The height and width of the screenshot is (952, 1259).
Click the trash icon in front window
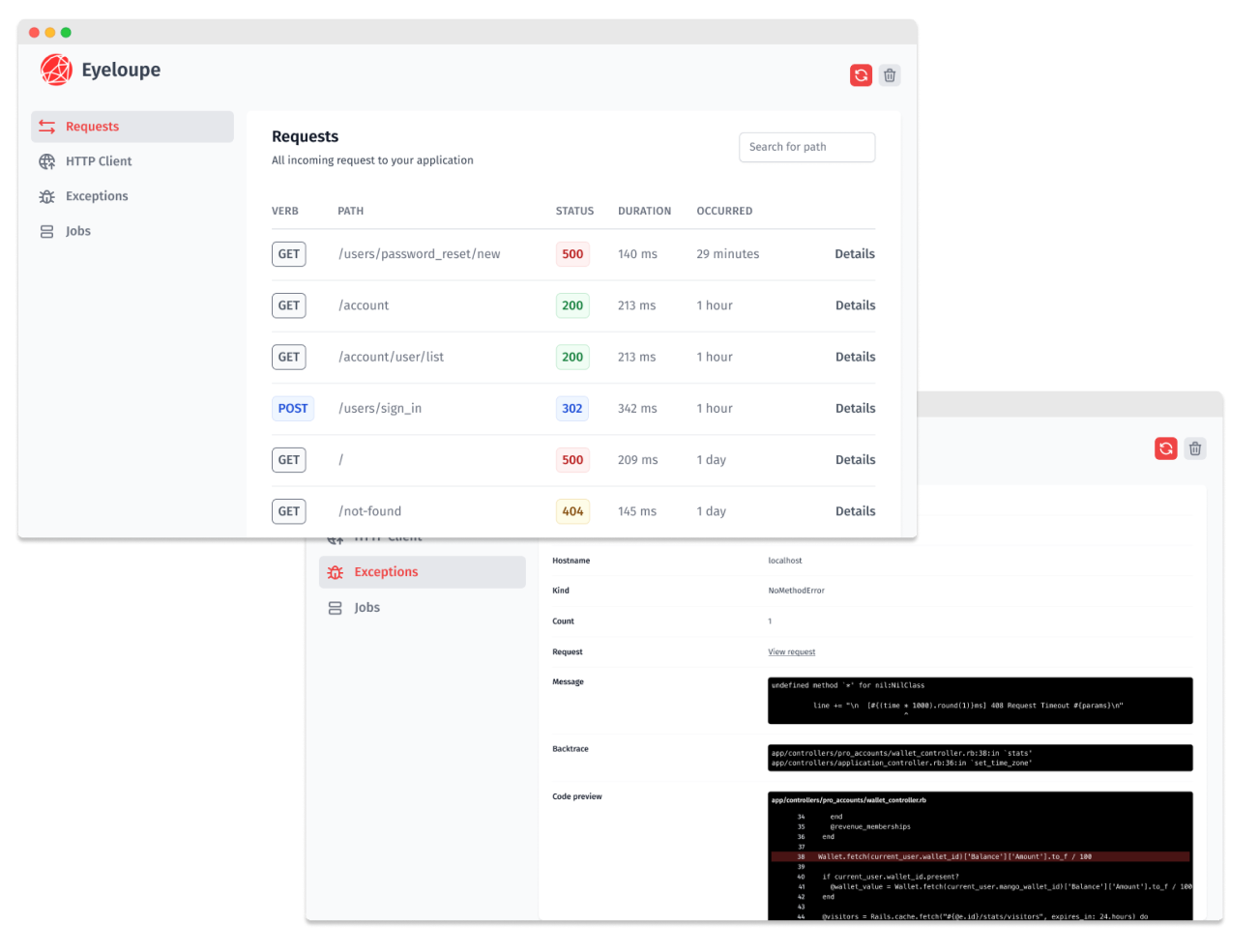click(x=890, y=75)
